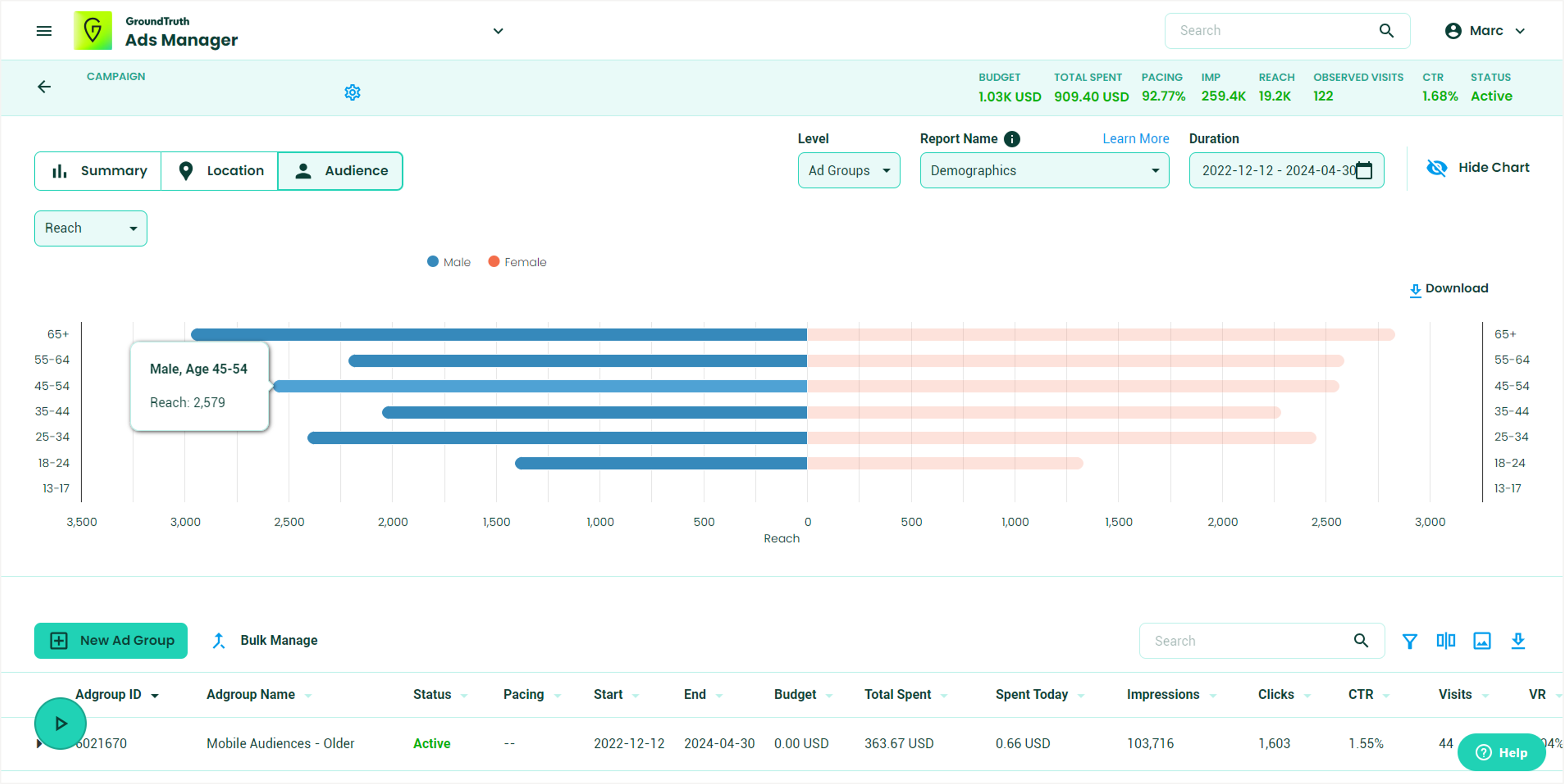Open the column manager icon above the table
Viewport: 1564px width, 784px height.
coord(1446,640)
